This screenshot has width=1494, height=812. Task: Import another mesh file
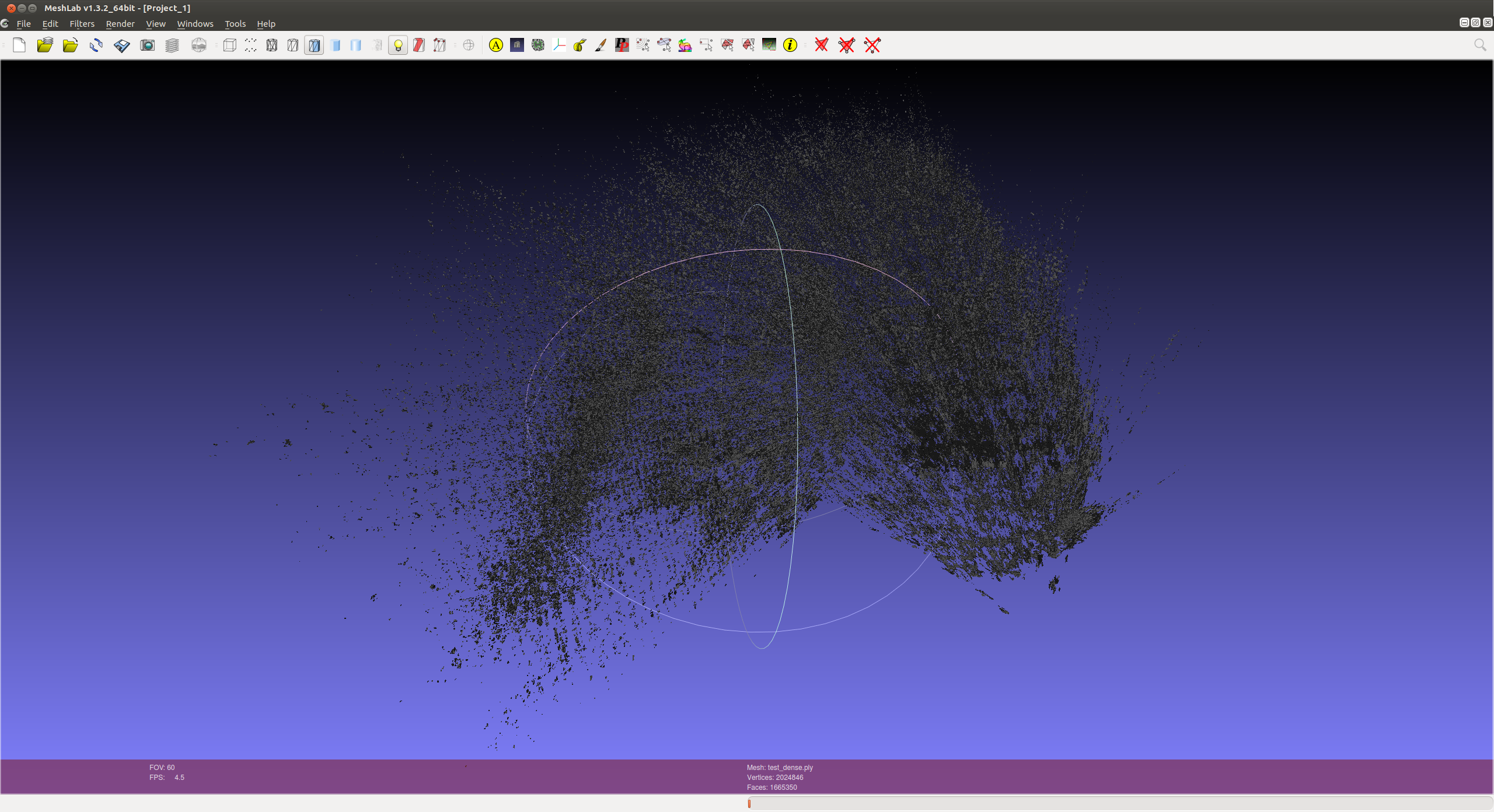click(x=70, y=45)
